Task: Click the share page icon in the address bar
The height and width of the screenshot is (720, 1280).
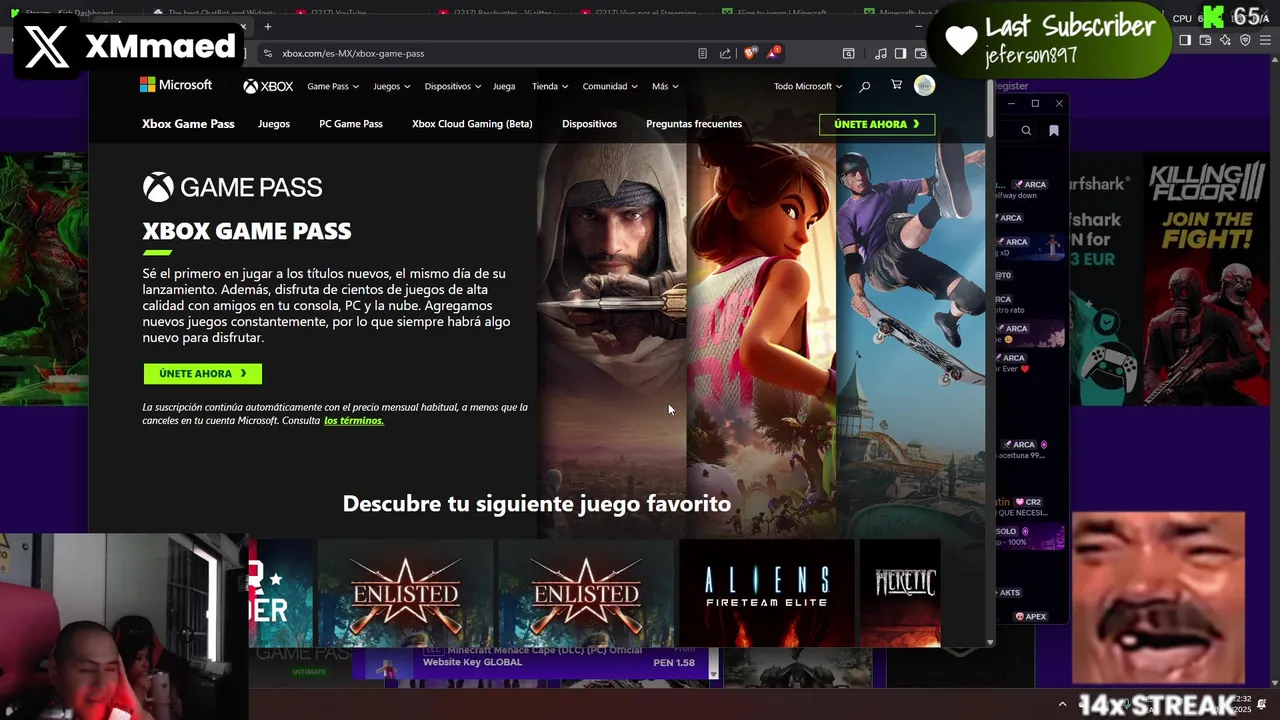Action: pyautogui.click(x=725, y=53)
